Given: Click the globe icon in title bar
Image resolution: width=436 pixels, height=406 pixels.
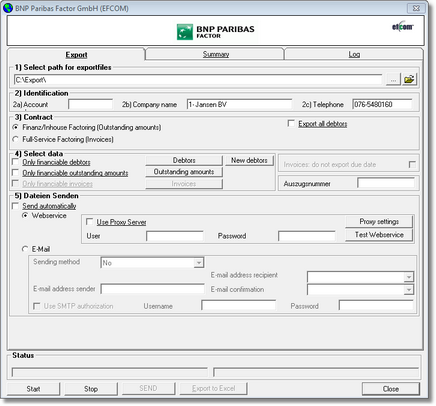Looking at the screenshot, I should (8, 8).
